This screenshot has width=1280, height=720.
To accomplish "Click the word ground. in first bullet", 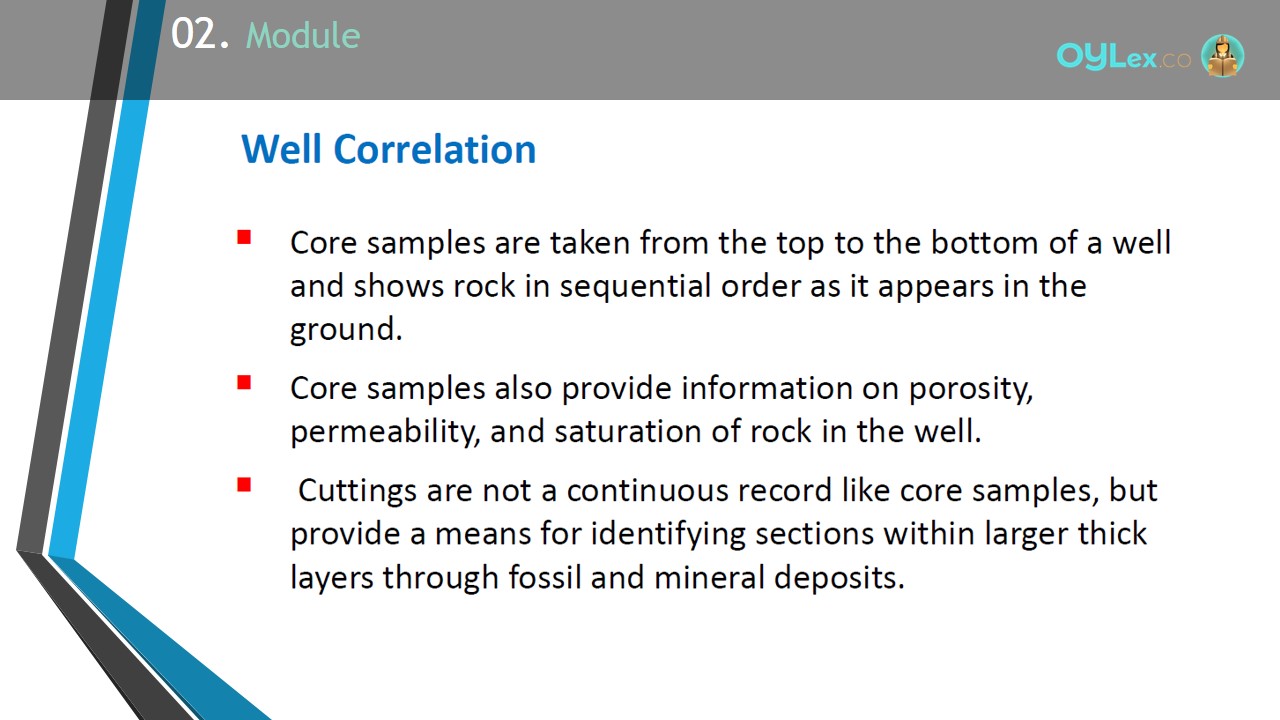I will [x=346, y=330].
